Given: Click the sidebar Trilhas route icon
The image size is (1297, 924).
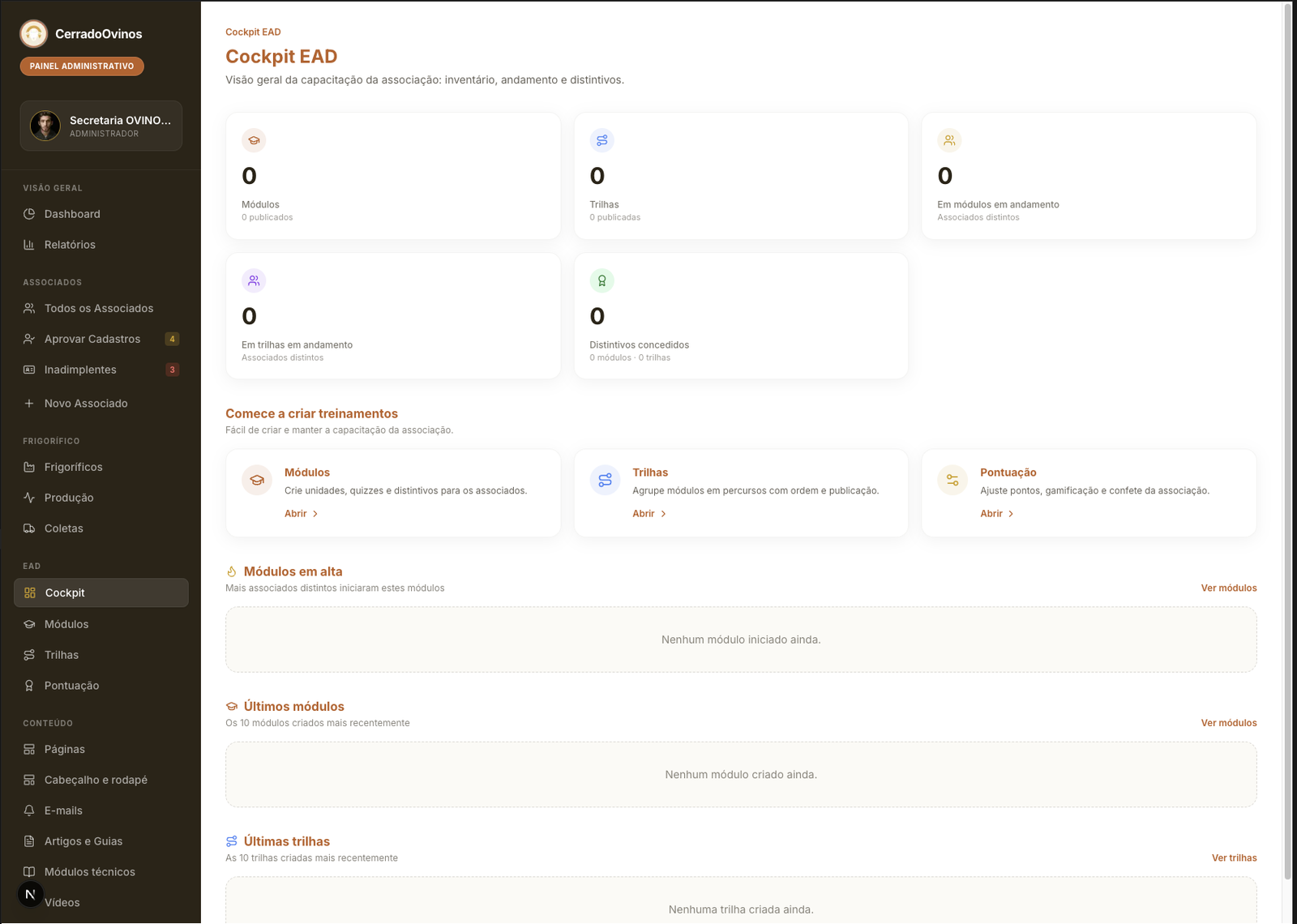Looking at the screenshot, I should (x=29, y=655).
